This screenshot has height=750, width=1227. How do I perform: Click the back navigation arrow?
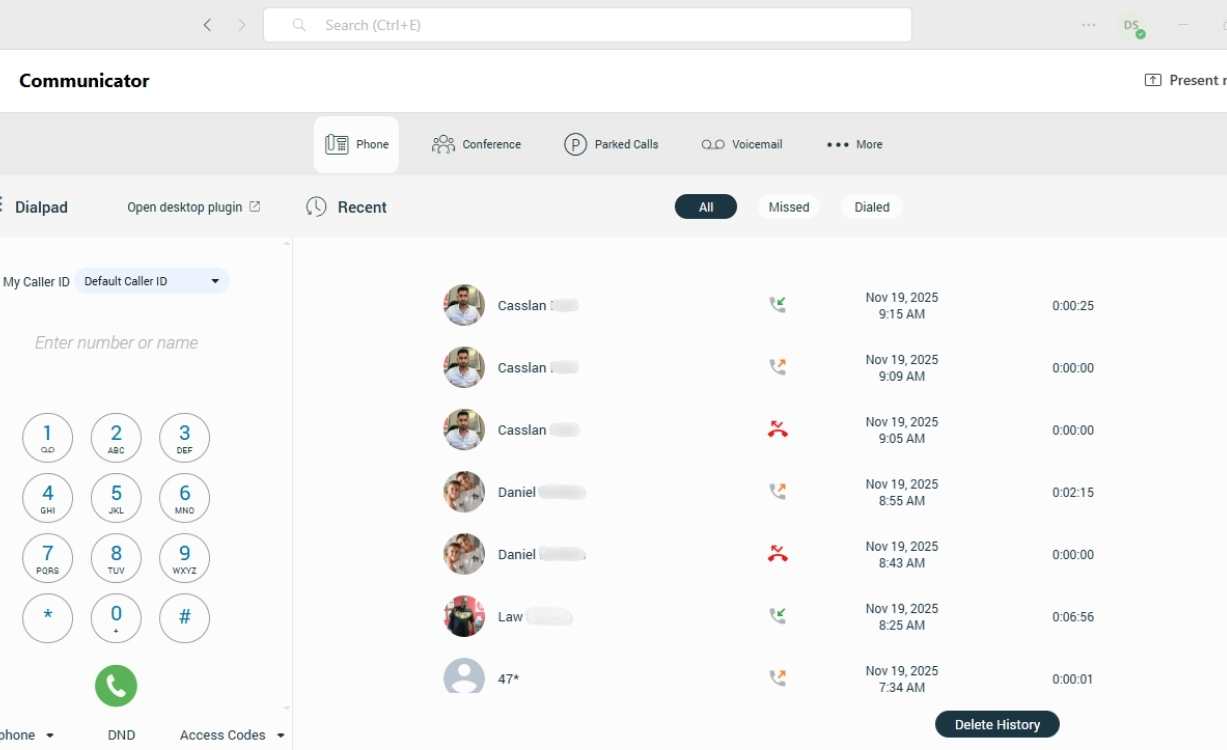207,25
